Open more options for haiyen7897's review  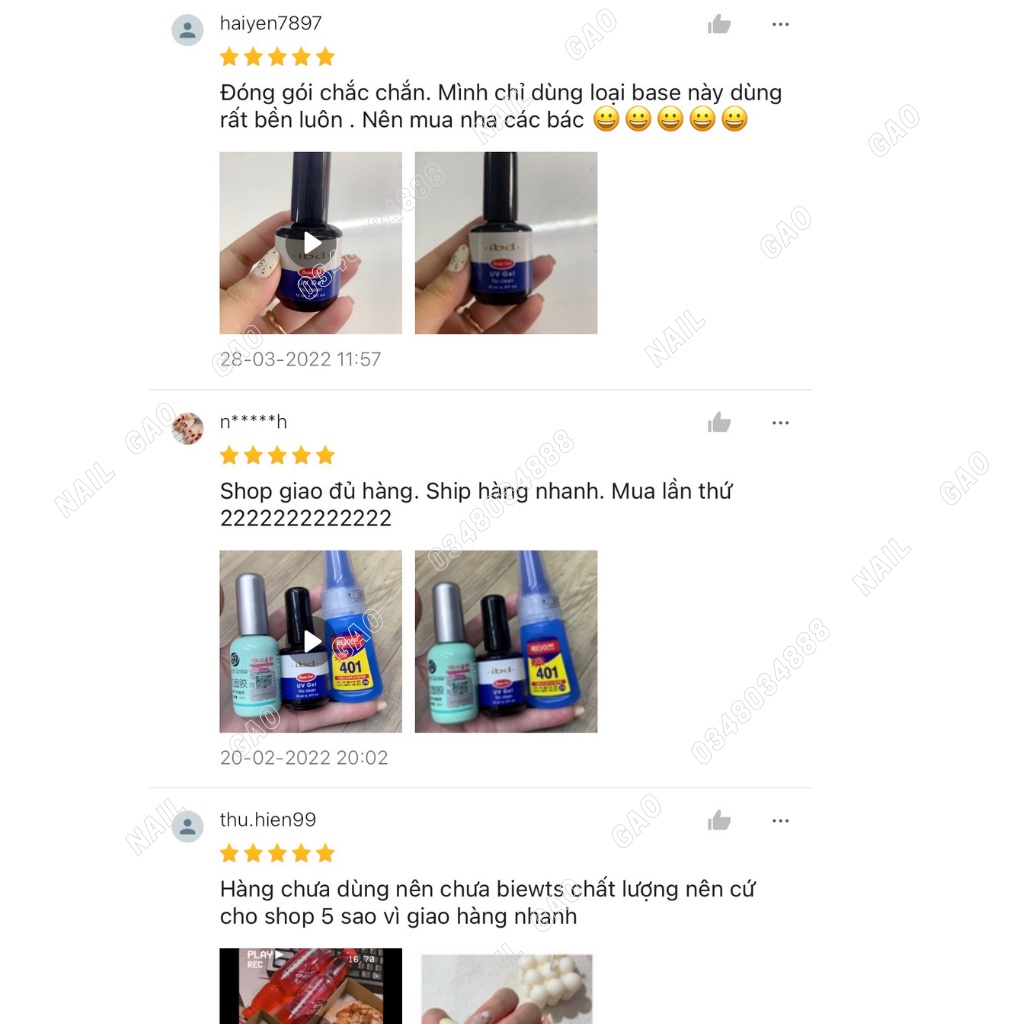coord(780,25)
